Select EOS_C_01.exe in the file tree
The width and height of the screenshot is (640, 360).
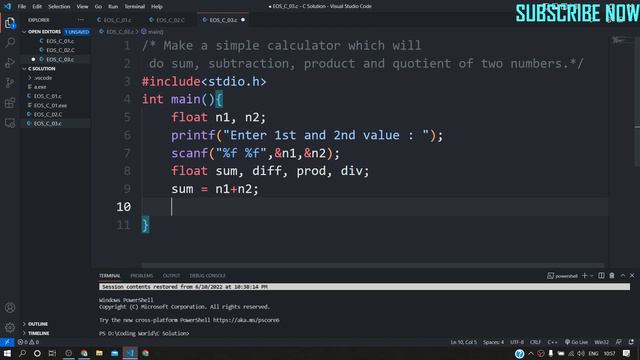(50, 105)
